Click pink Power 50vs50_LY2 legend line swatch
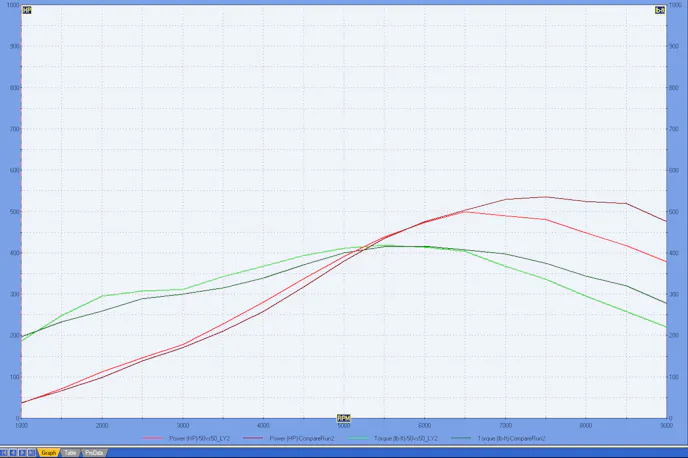The image size is (688, 458). tap(155, 439)
